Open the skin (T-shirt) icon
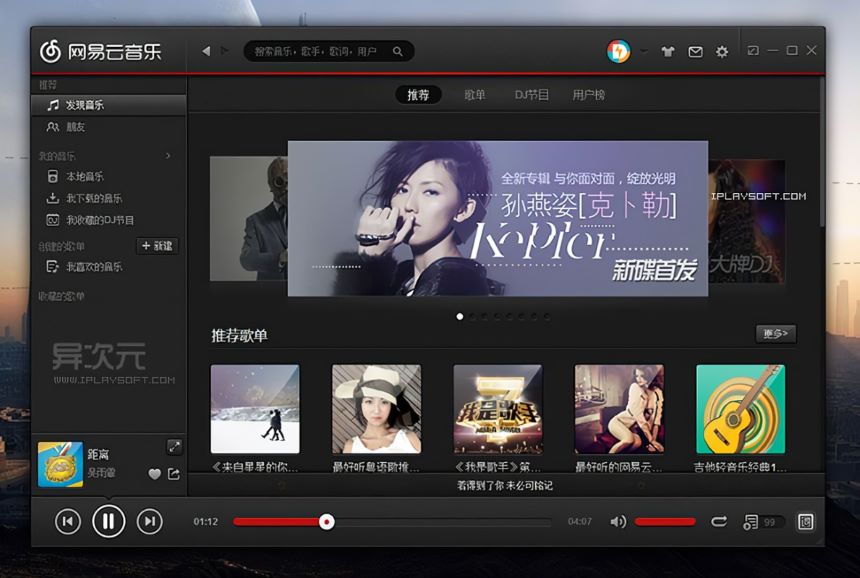Image resolution: width=860 pixels, height=578 pixels. pos(667,52)
